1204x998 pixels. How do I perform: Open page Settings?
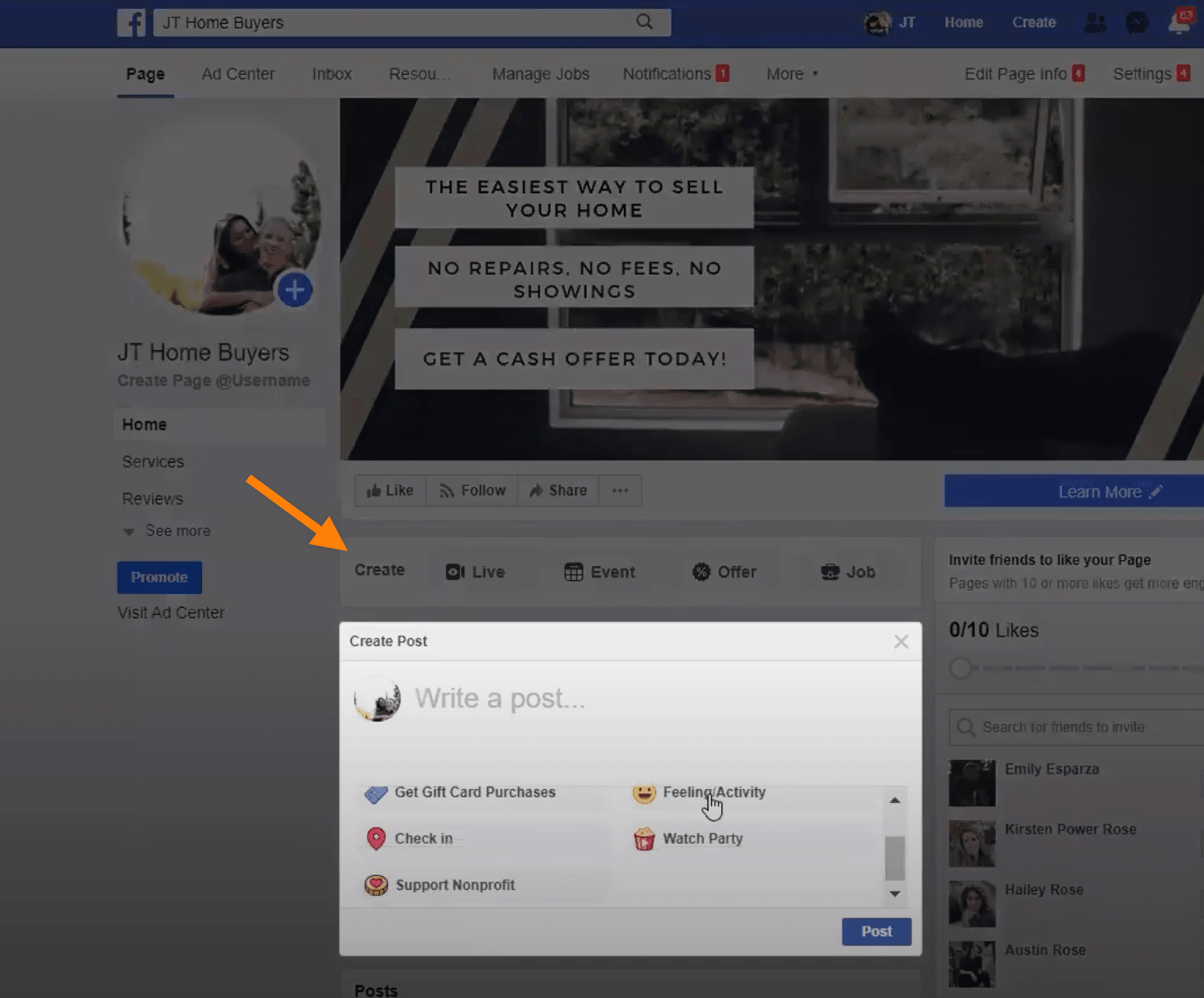(1151, 74)
